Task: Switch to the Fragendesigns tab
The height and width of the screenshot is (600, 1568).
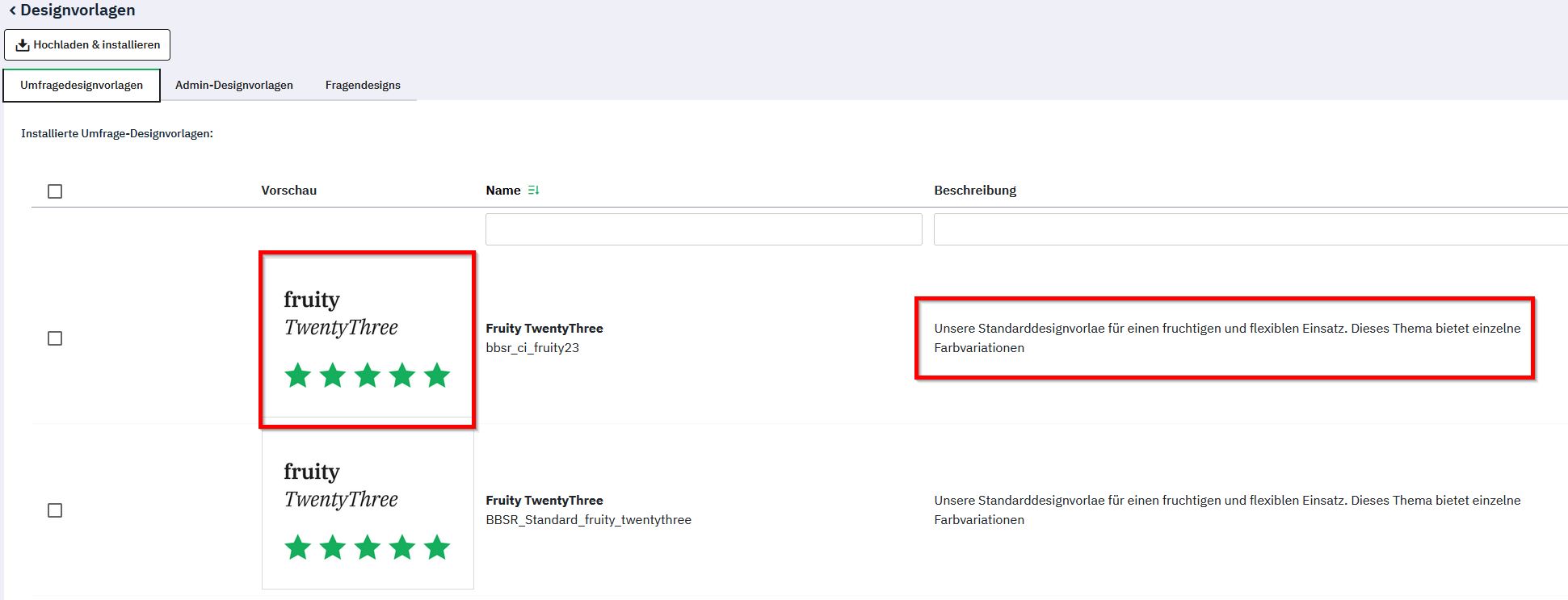Action: (x=363, y=86)
